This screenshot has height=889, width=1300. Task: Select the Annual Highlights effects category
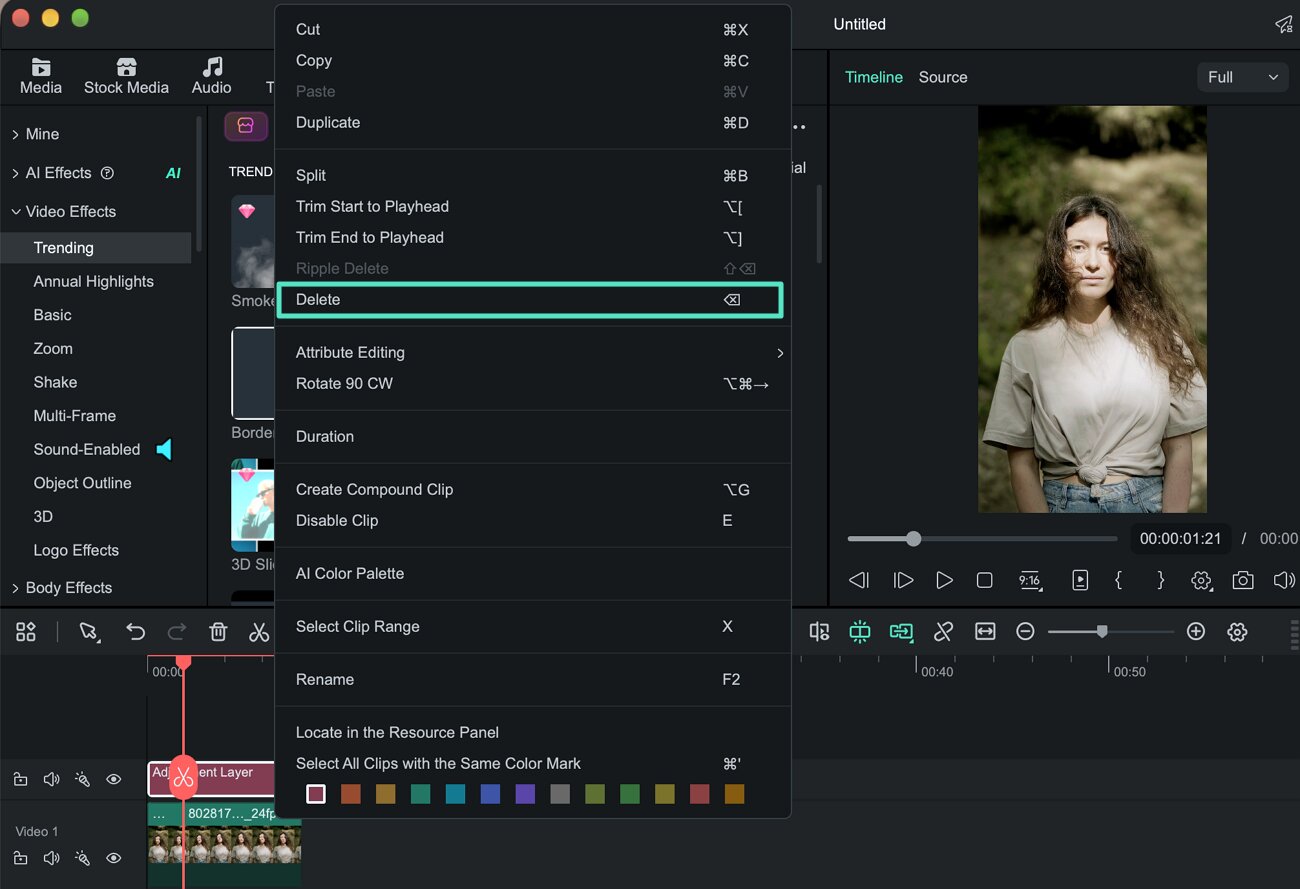[x=94, y=282]
